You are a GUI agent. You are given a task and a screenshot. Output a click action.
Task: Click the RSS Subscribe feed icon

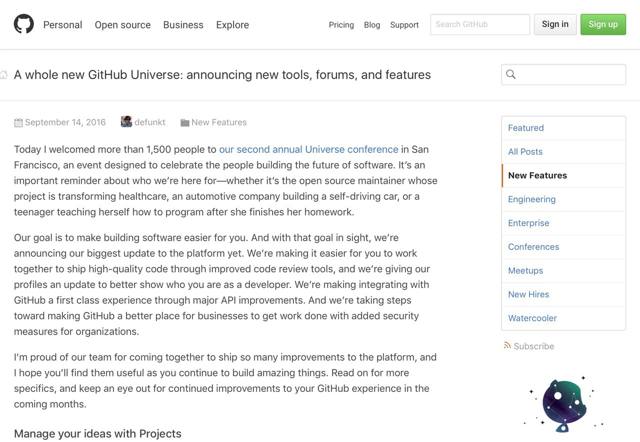[508, 346]
